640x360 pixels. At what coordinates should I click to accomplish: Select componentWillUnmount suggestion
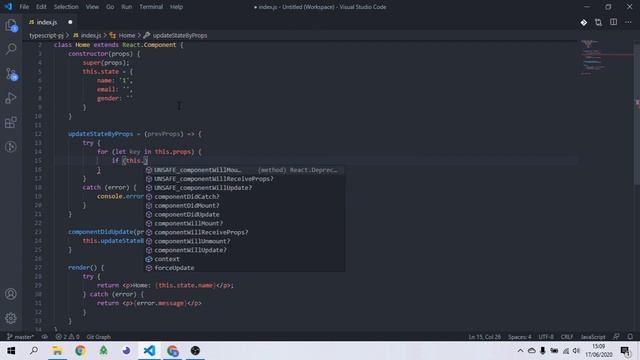tap(245, 241)
